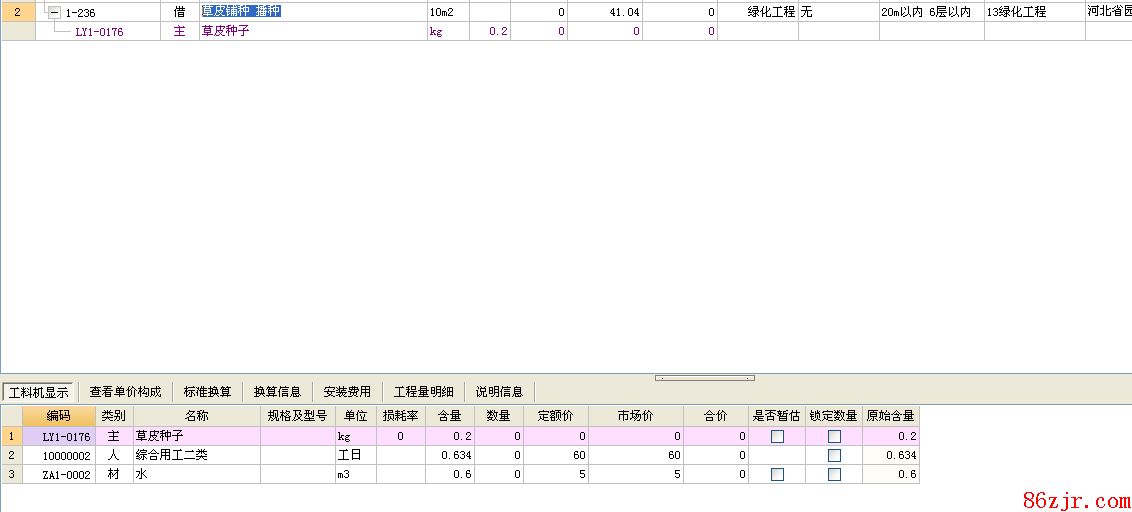The width and height of the screenshot is (1132, 512).
Task: Show the 说明信息 tab
Action: pyautogui.click(x=499, y=392)
